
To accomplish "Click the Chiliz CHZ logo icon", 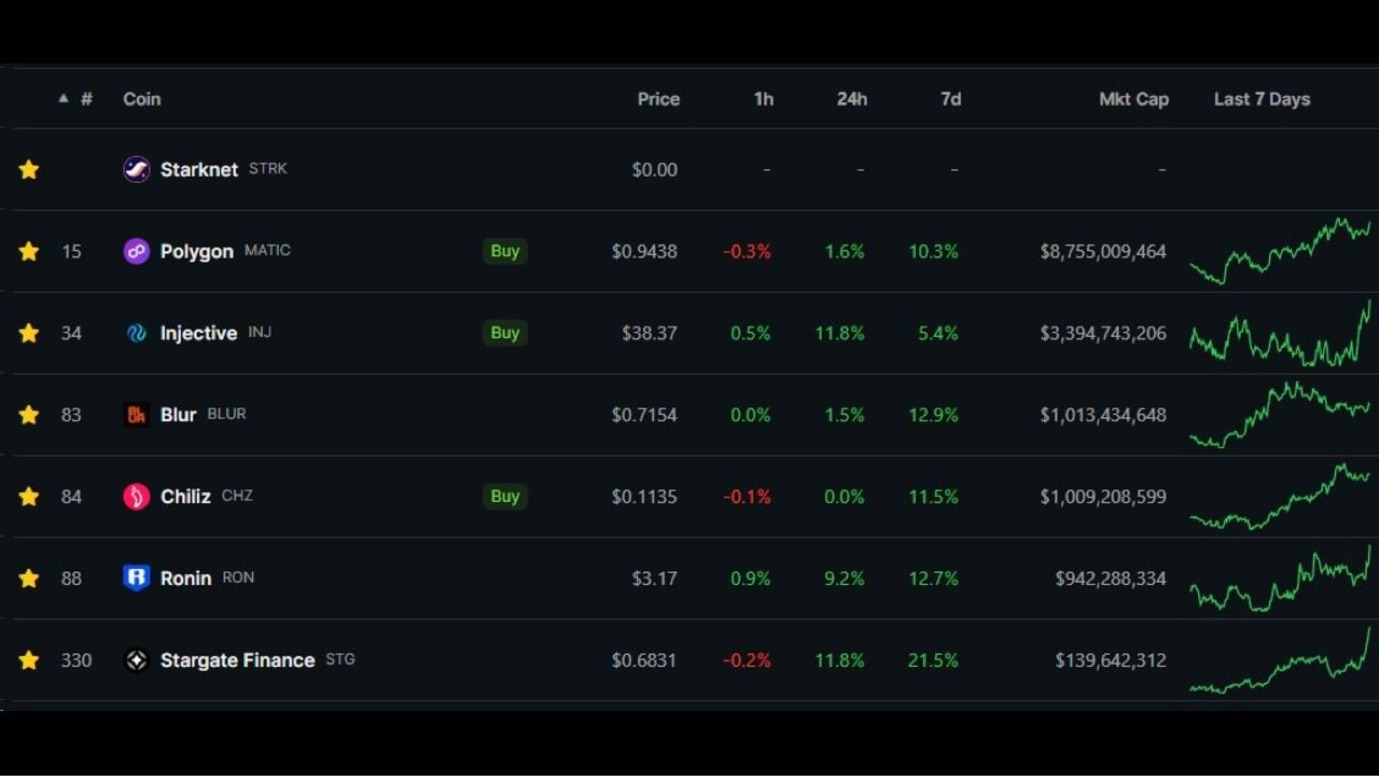I will coord(136,496).
